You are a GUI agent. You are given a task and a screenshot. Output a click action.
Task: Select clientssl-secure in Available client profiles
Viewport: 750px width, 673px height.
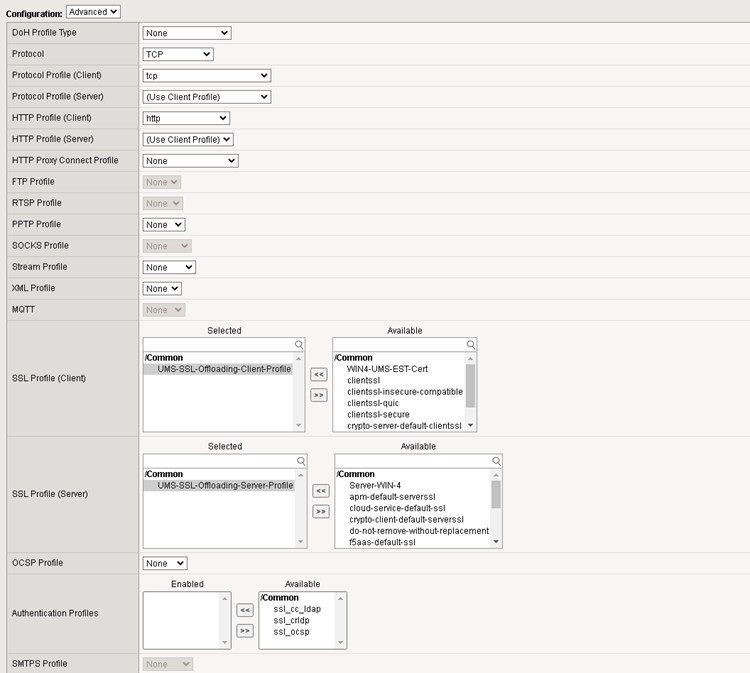(x=382, y=414)
